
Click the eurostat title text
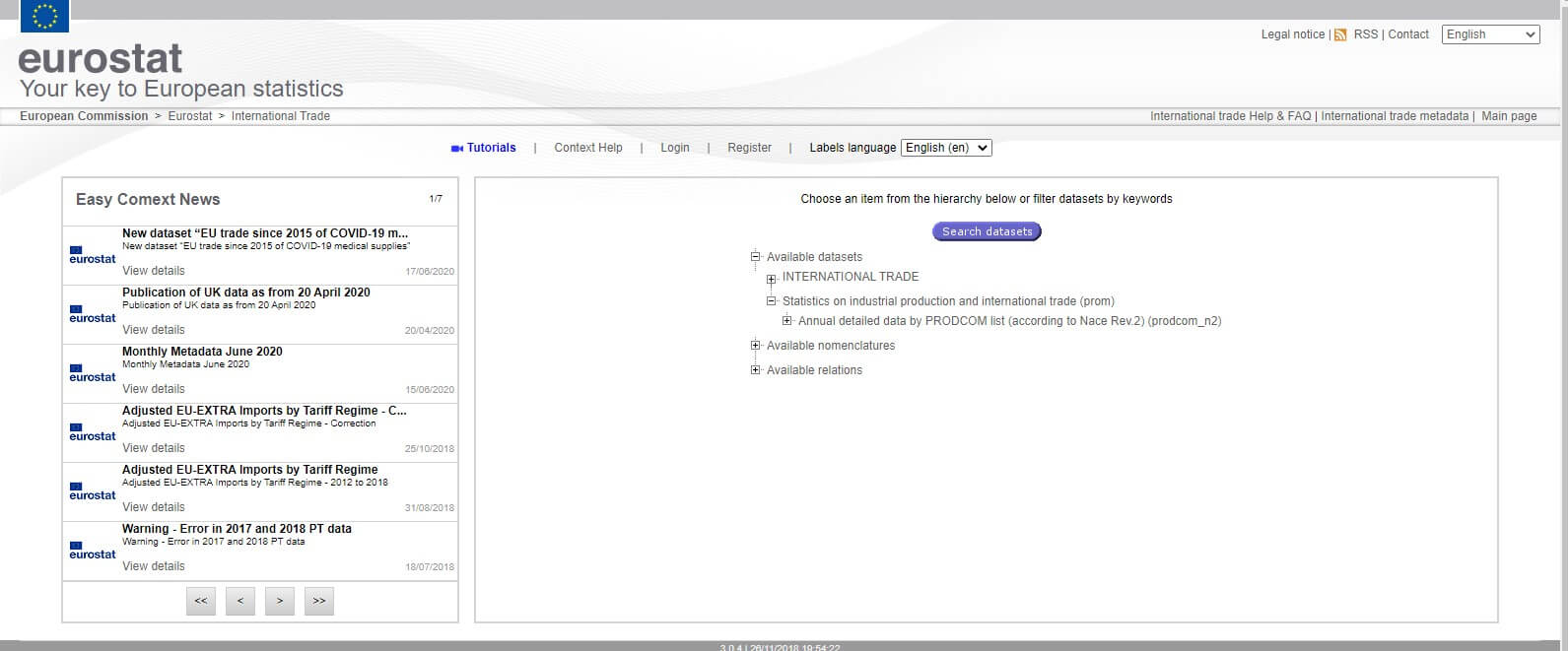pyautogui.click(x=101, y=59)
